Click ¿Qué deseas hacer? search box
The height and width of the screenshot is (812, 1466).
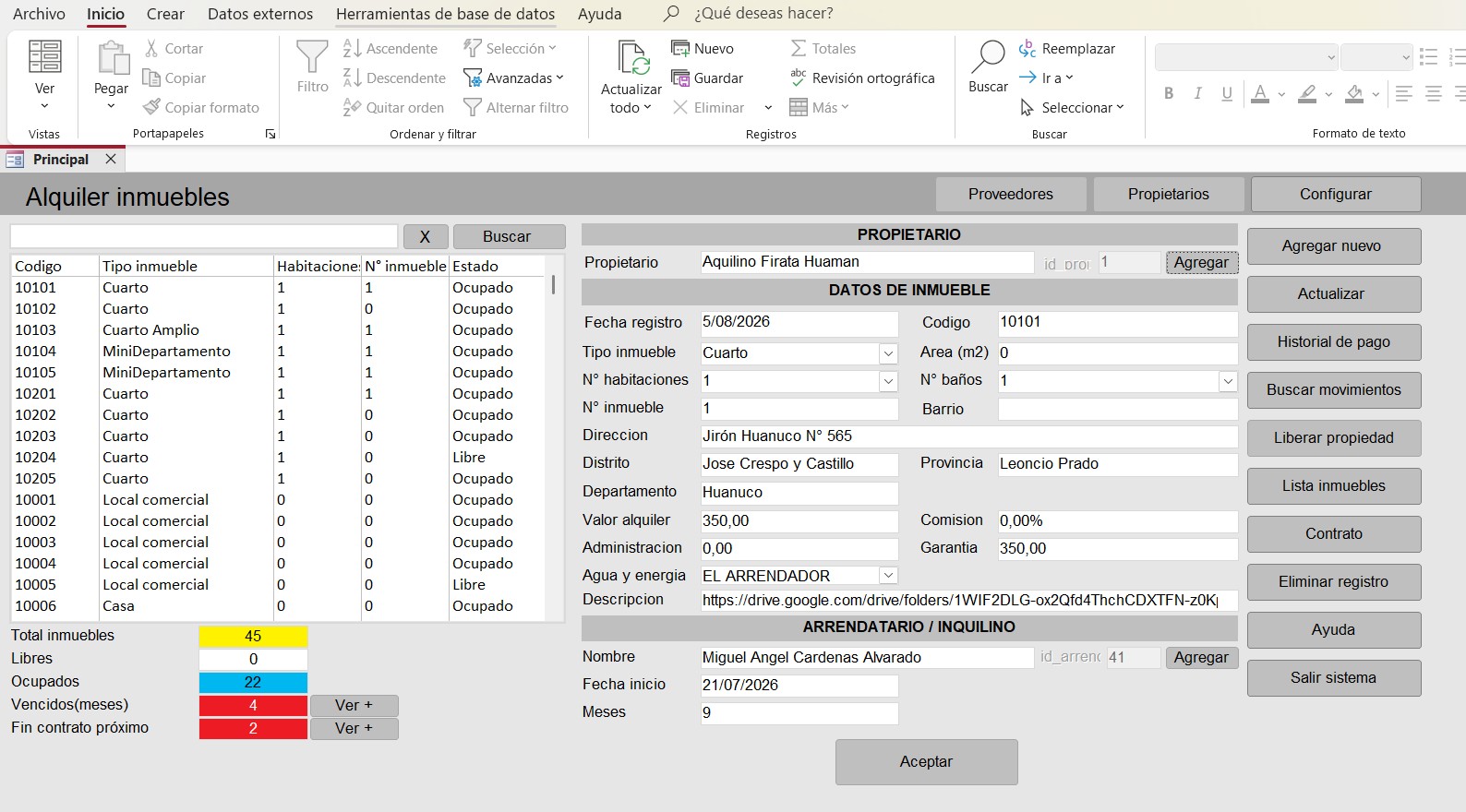763,14
